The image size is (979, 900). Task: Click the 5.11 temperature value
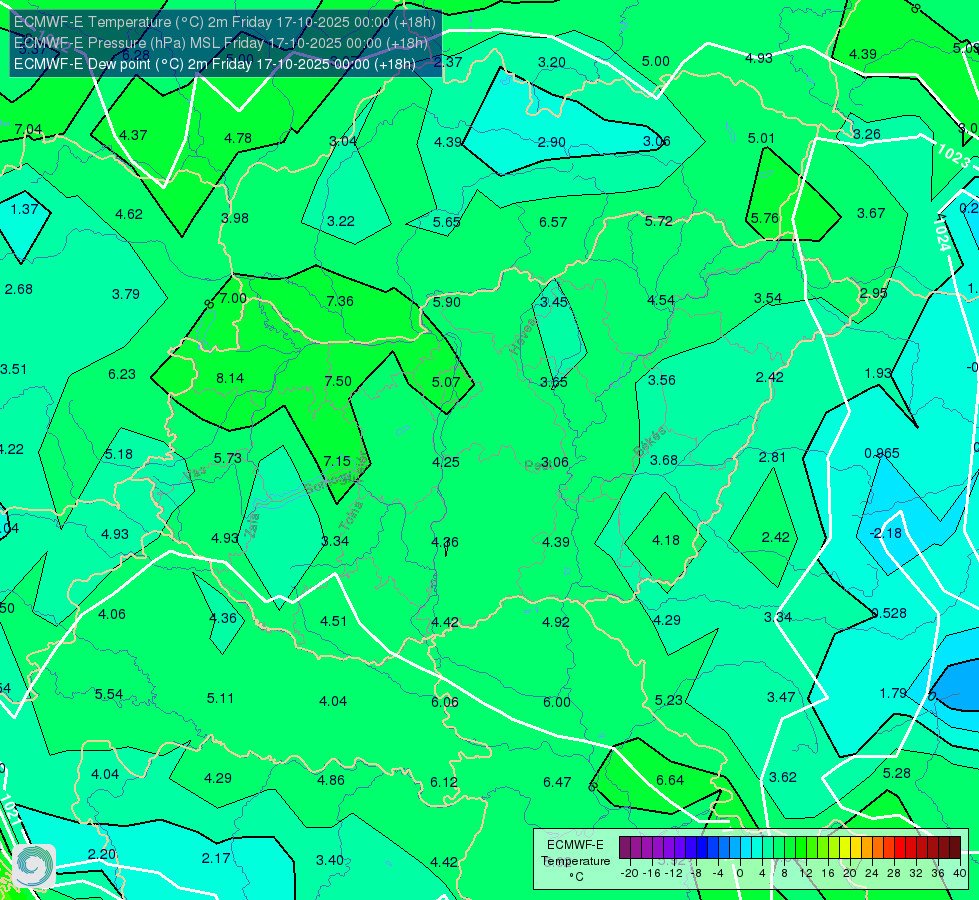(x=220, y=698)
